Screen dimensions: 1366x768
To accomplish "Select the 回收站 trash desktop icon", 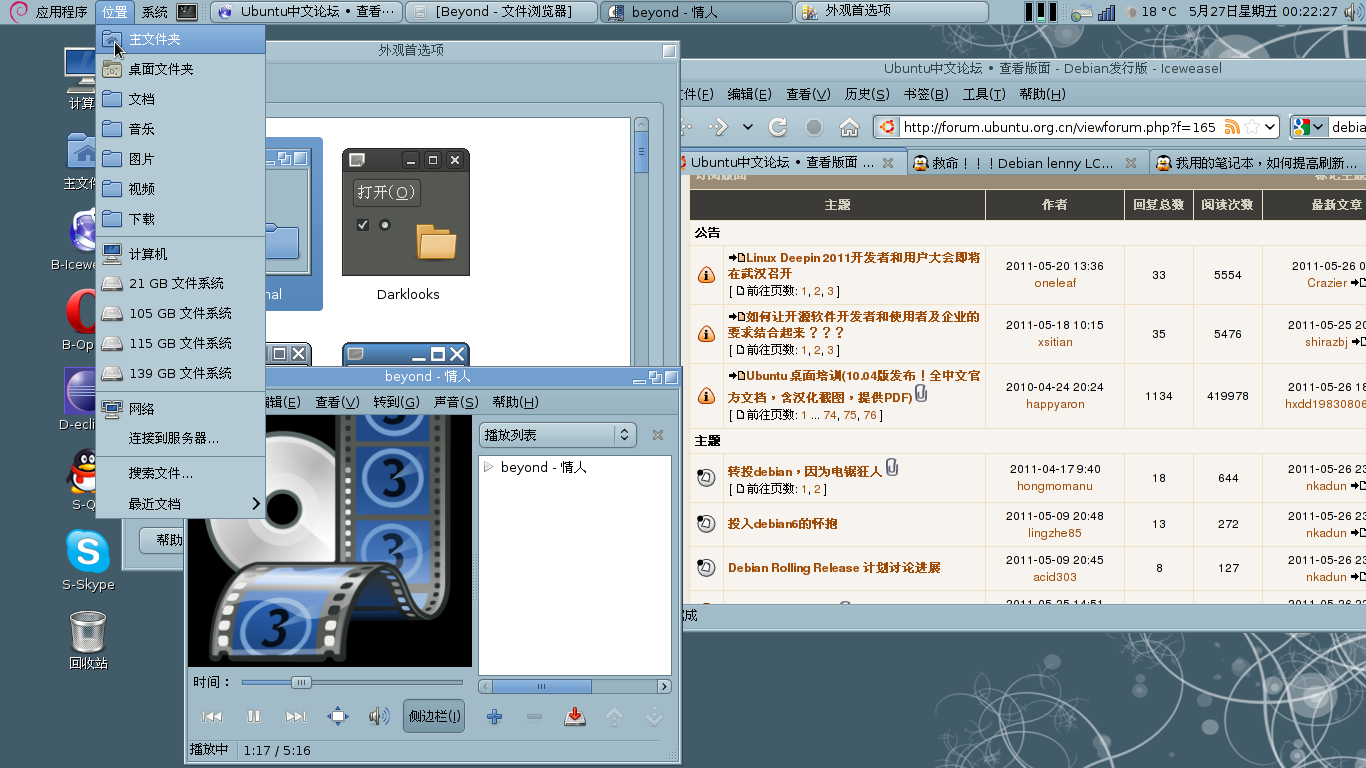I will 88,640.
